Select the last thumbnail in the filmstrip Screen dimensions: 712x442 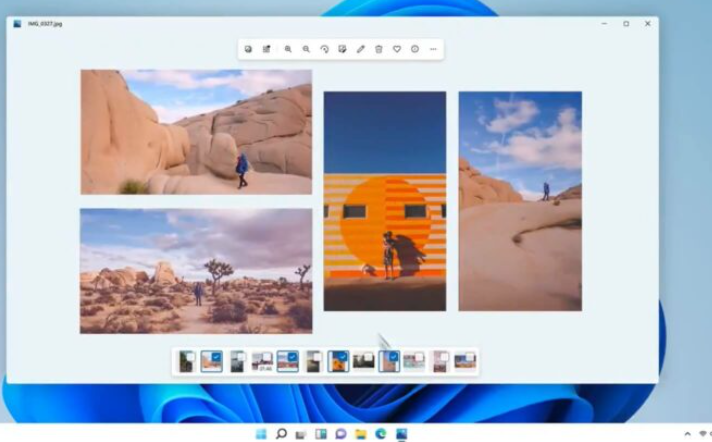[465, 361]
